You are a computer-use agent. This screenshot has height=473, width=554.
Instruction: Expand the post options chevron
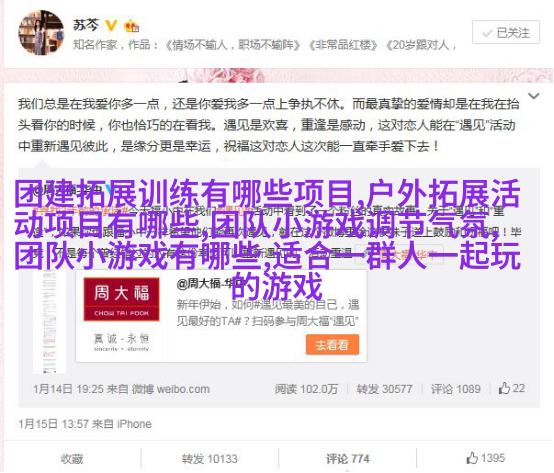tap(534, 96)
